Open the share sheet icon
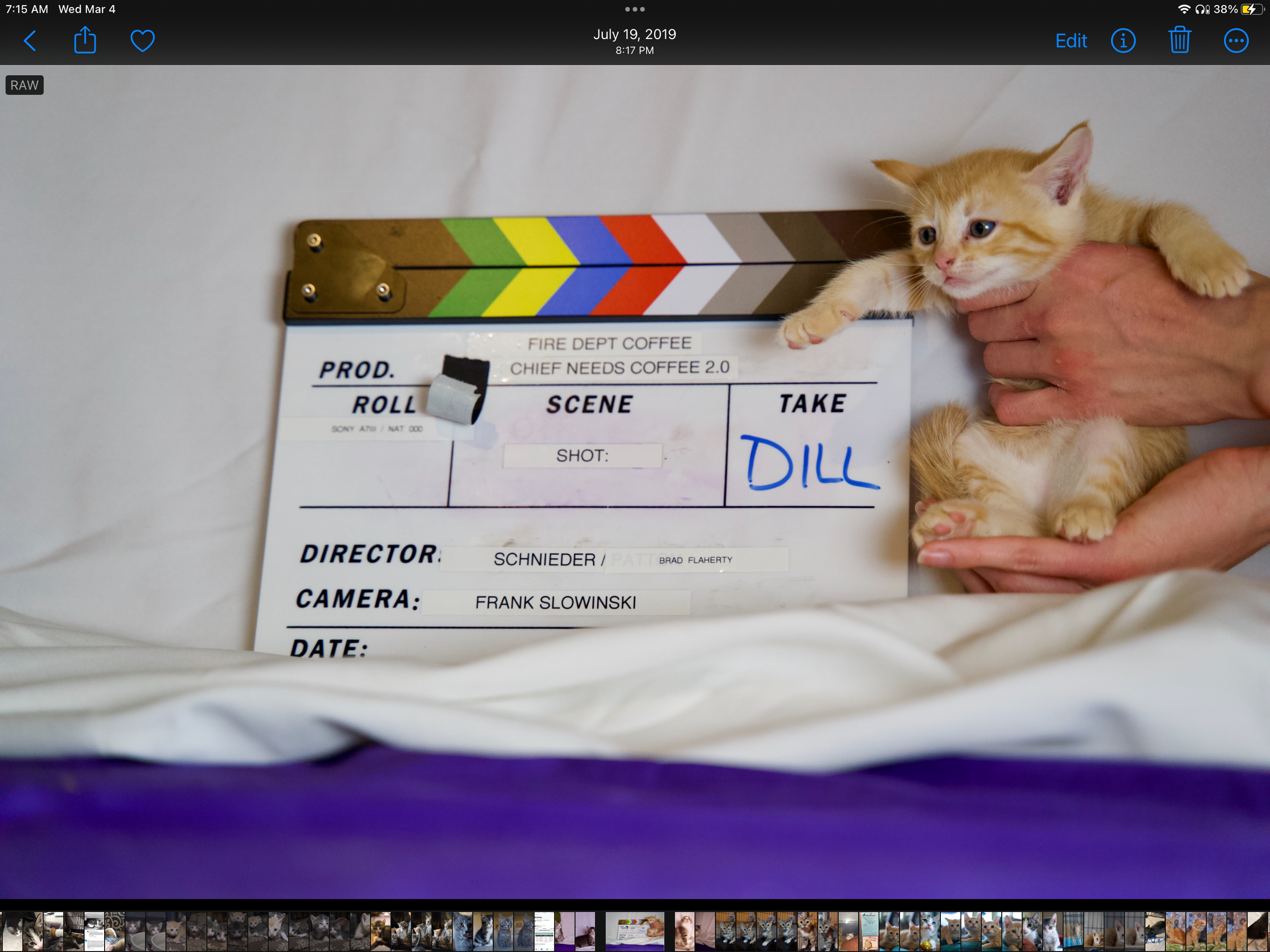Screen dimensions: 1270x952 [x=85, y=41]
